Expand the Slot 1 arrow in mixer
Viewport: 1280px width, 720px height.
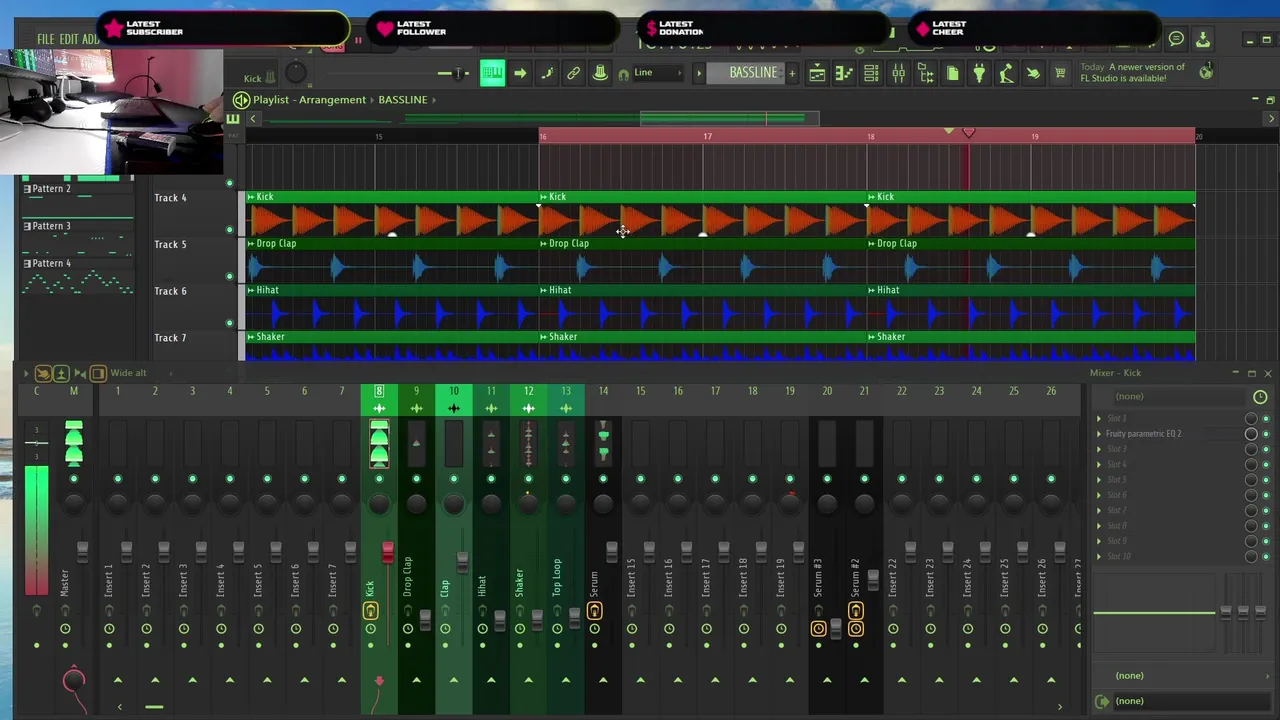tap(1099, 419)
